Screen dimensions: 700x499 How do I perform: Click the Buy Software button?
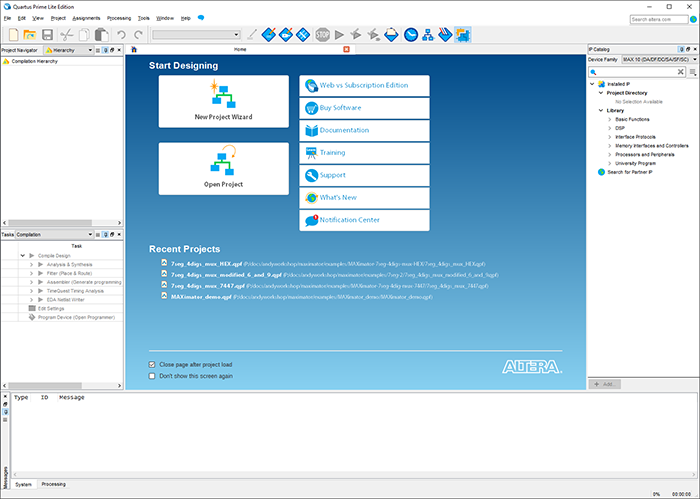coord(364,108)
